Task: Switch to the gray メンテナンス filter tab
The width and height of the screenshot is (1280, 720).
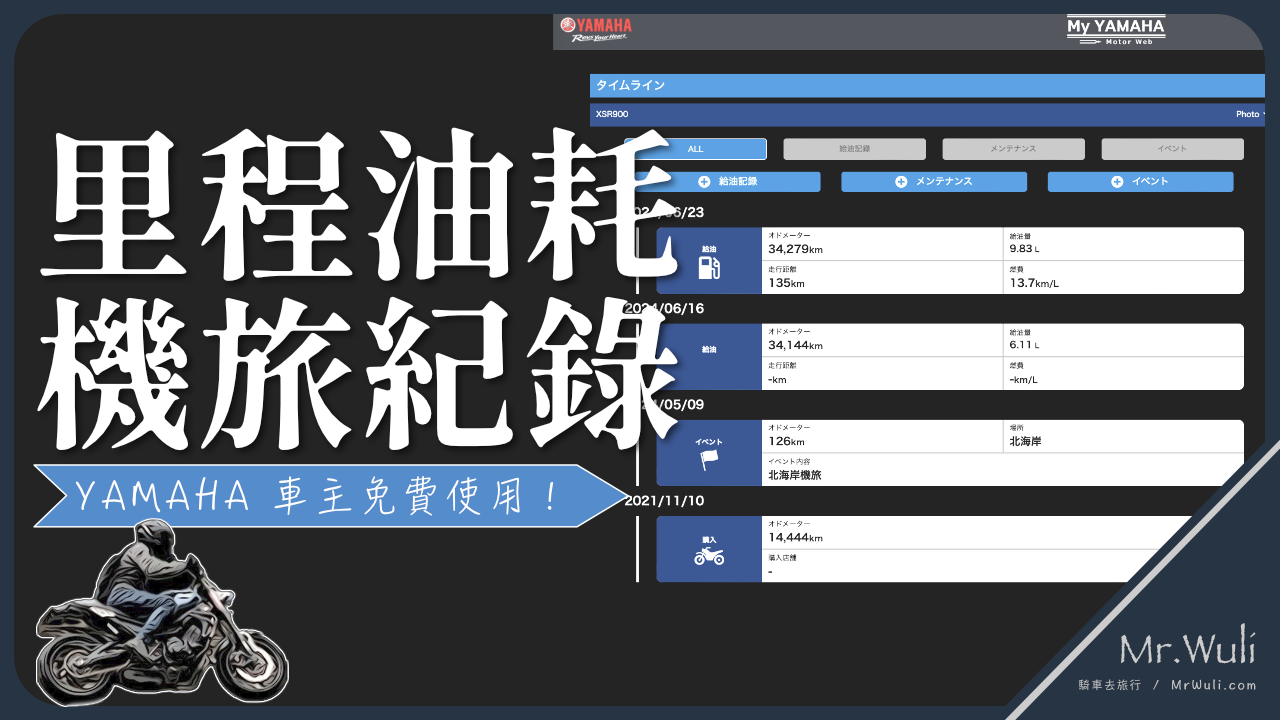Action: [x=1013, y=149]
